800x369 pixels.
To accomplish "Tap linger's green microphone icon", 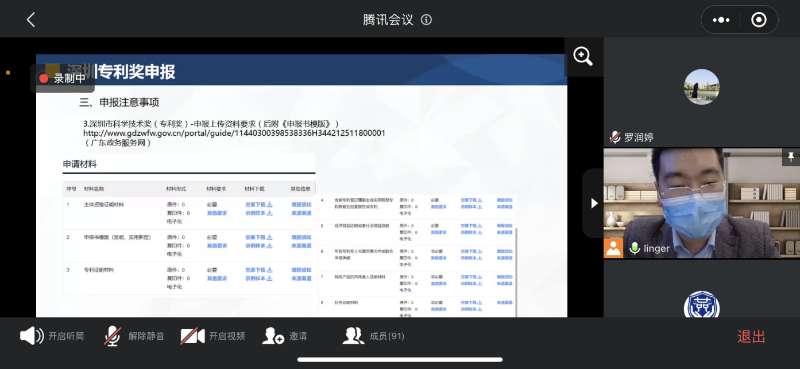I will (635, 249).
